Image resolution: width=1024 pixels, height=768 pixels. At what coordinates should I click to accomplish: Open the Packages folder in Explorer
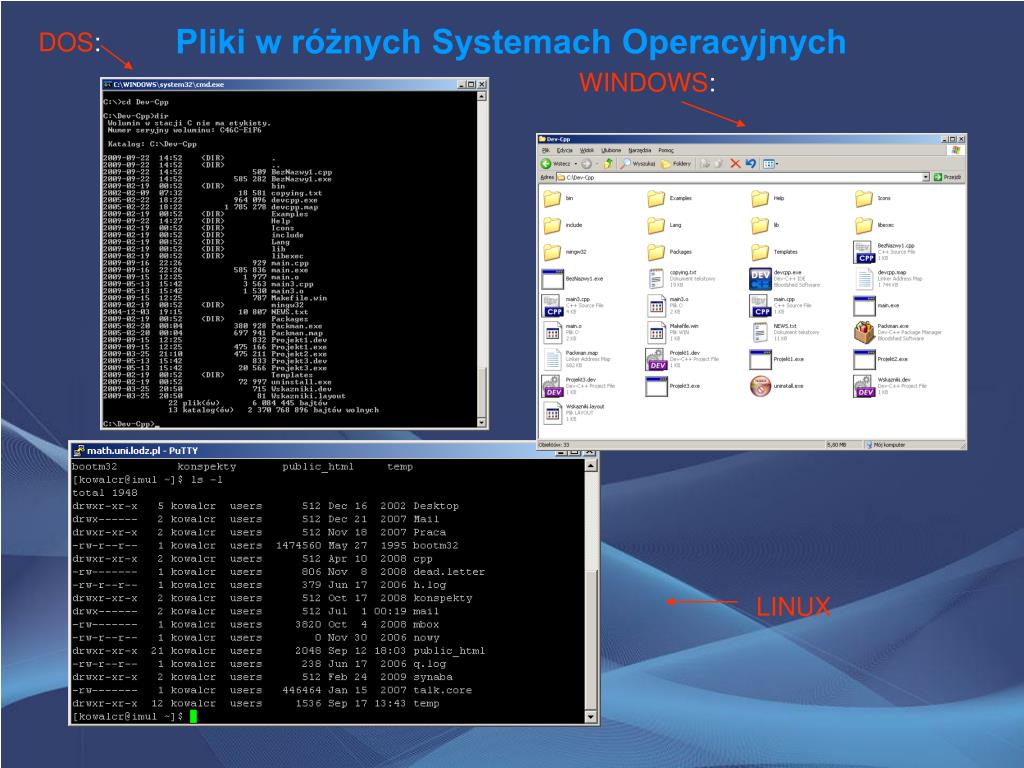(656, 251)
